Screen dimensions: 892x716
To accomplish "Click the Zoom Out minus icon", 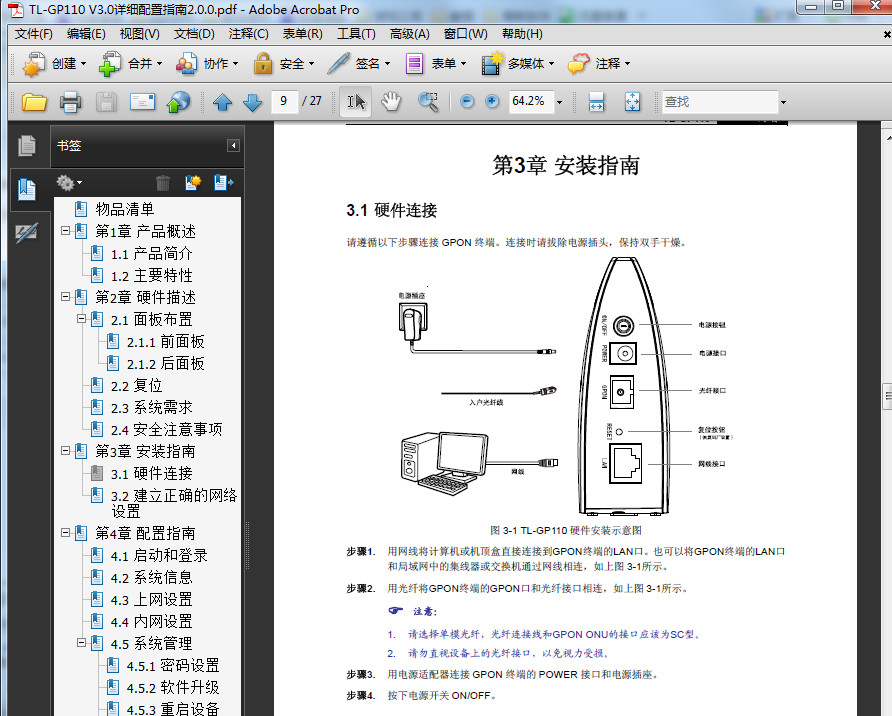I will 465,101.
